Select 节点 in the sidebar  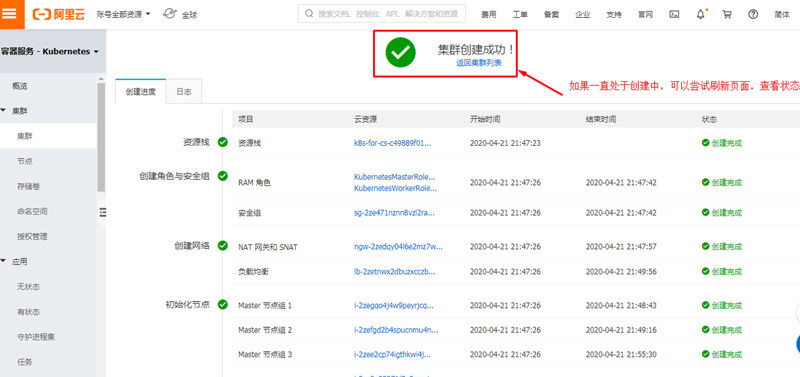25,161
